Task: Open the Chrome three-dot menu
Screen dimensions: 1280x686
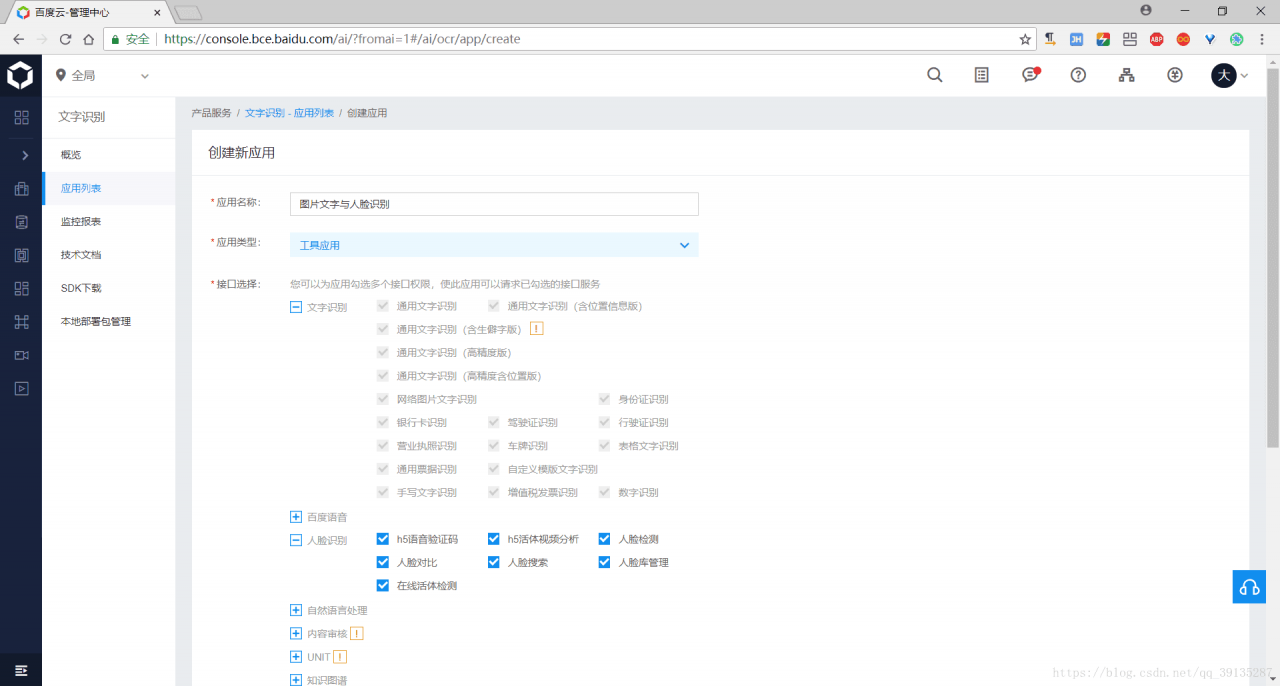Action: point(1263,39)
